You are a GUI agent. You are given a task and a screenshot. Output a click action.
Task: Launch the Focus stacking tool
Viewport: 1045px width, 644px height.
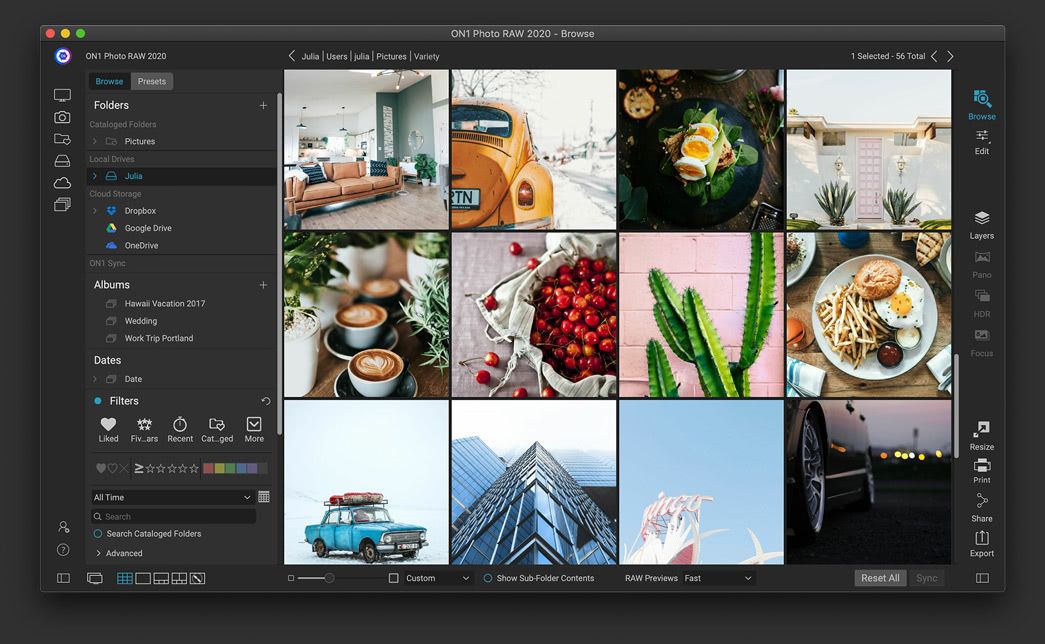click(x=982, y=343)
